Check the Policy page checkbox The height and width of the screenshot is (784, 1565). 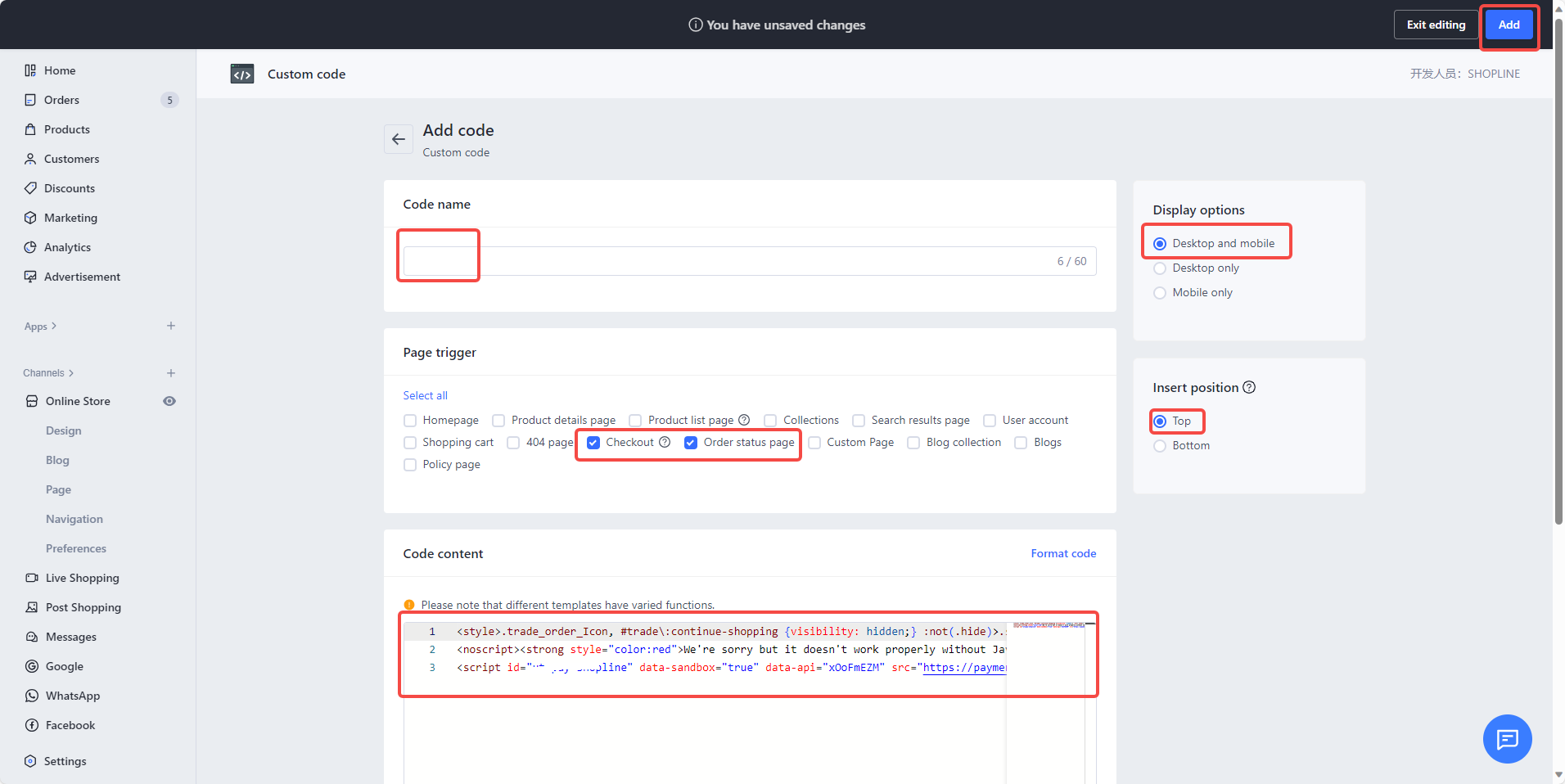410,465
